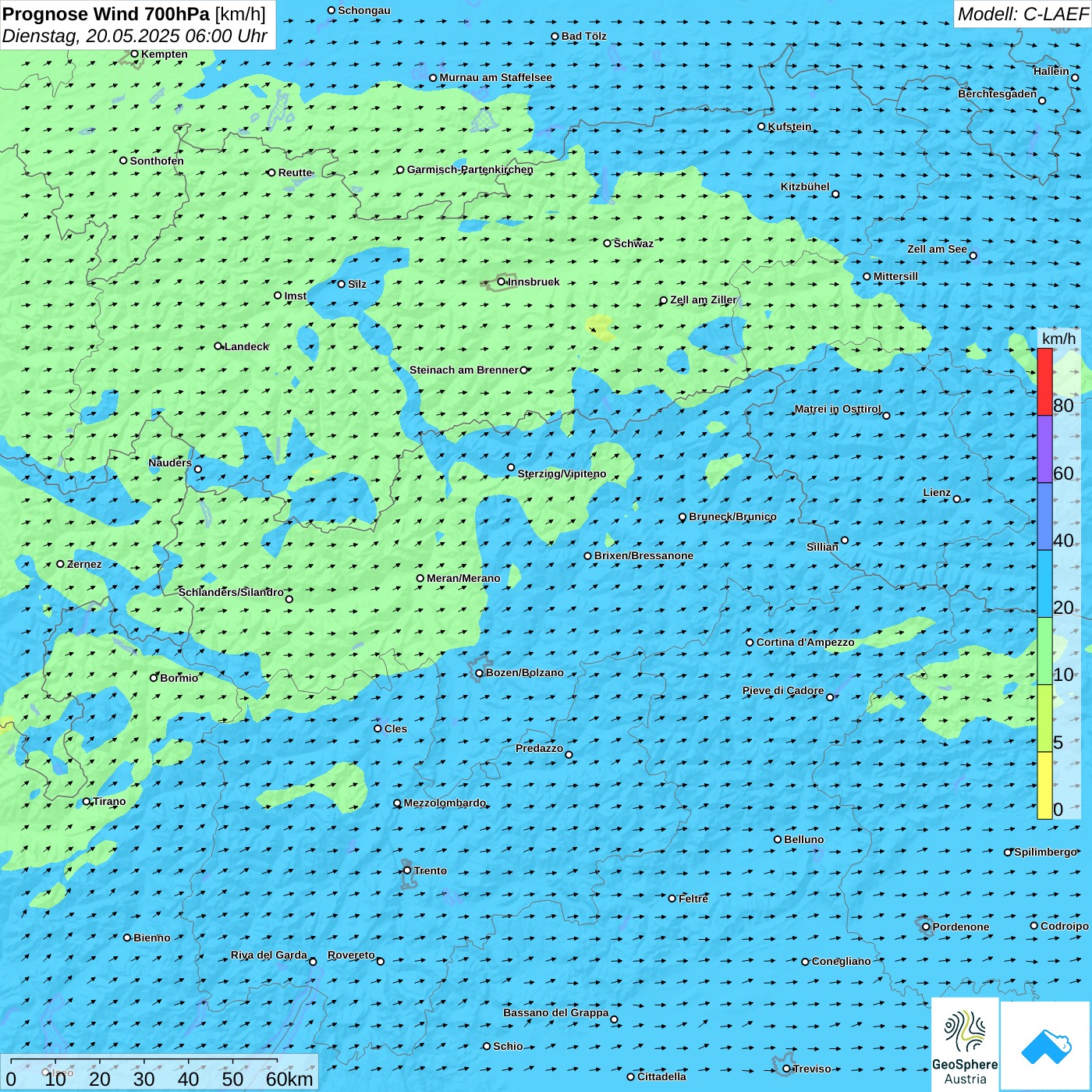This screenshot has width=1092, height=1092.
Task: Click the Lienz city marker
Action: 957,499
